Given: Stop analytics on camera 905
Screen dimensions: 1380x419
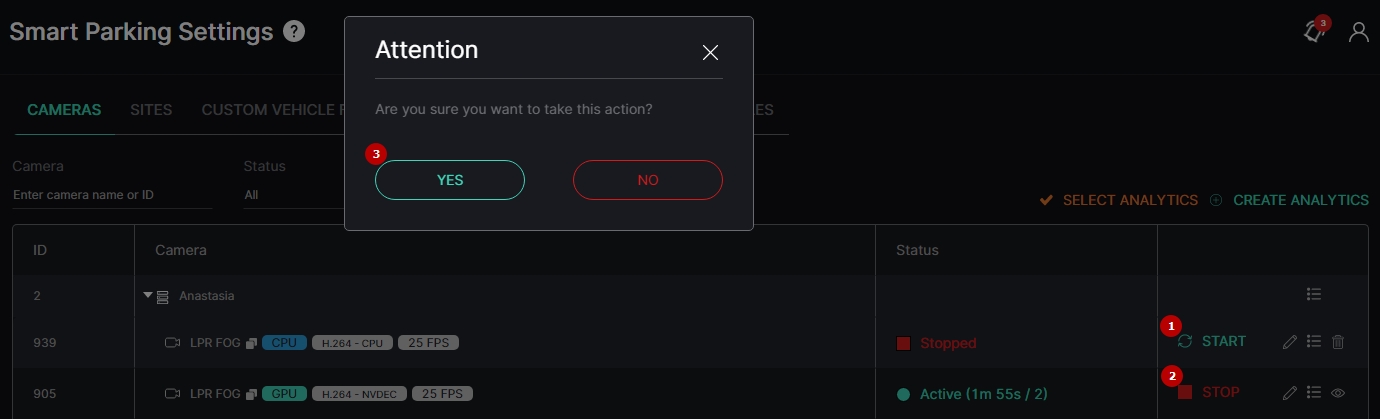Looking at the screenshot, I should click(1209, 392).
